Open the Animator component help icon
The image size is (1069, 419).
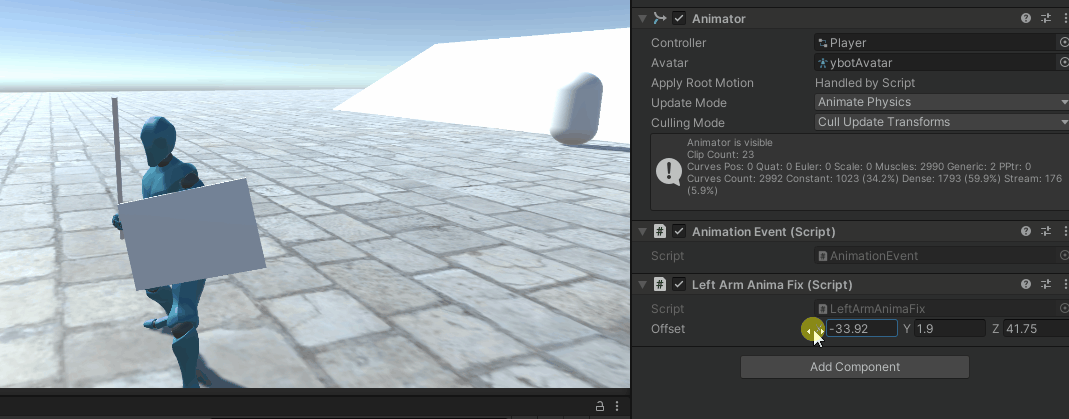1025,18
